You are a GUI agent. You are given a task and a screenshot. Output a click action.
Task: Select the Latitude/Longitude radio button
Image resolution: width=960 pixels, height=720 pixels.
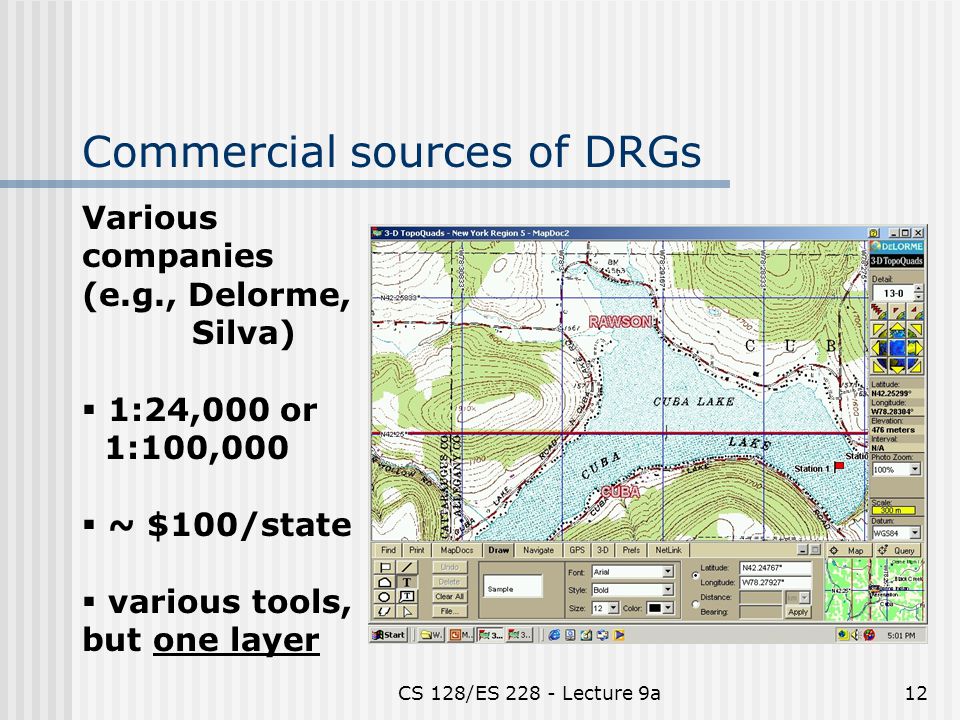point(696,576)
